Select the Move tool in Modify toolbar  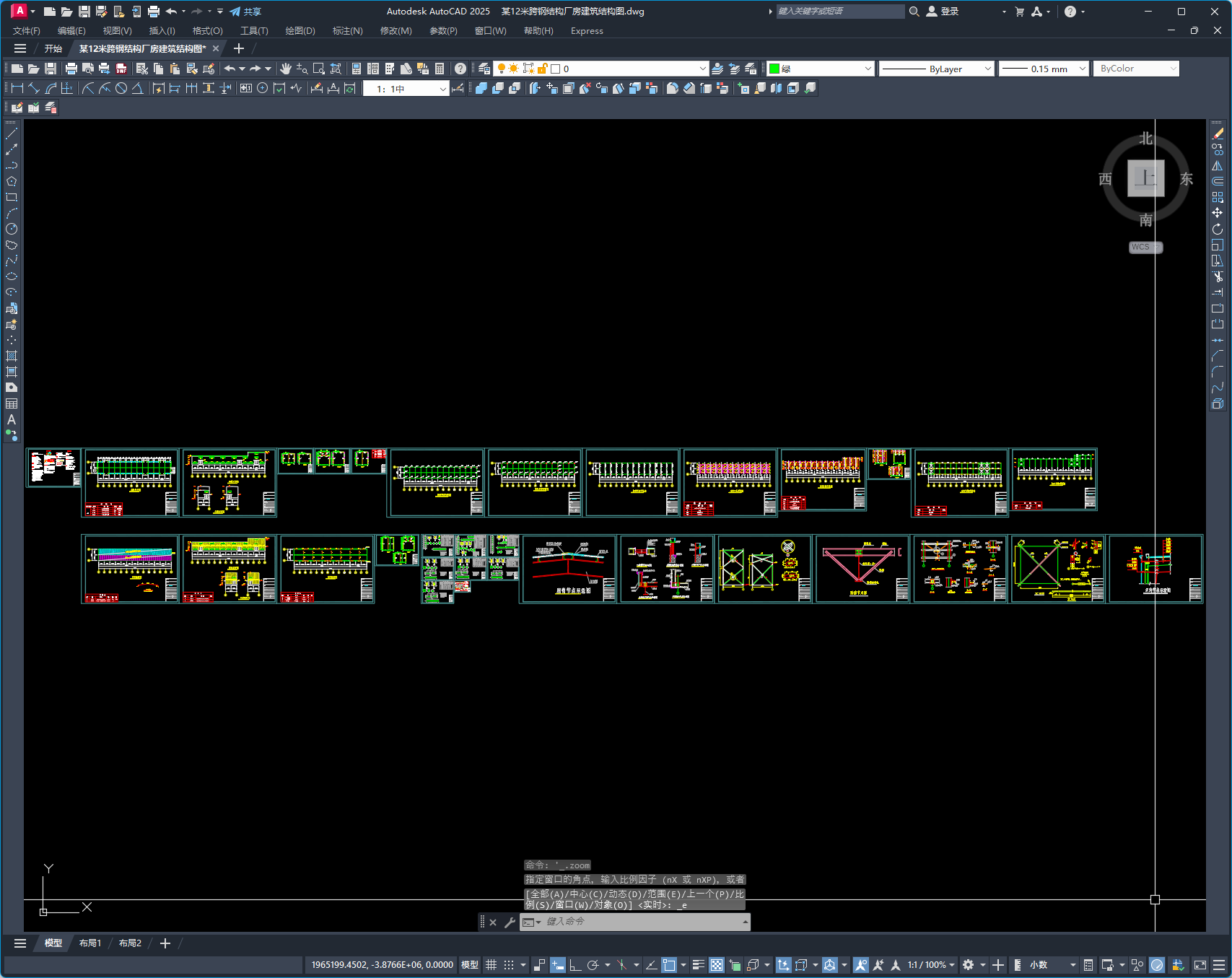click(1218, 213)
